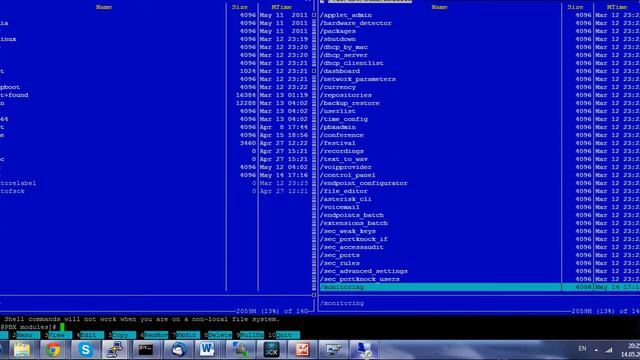Select the highlighted /monitoring directory row

pyautogui.click(x=480, y=287)
